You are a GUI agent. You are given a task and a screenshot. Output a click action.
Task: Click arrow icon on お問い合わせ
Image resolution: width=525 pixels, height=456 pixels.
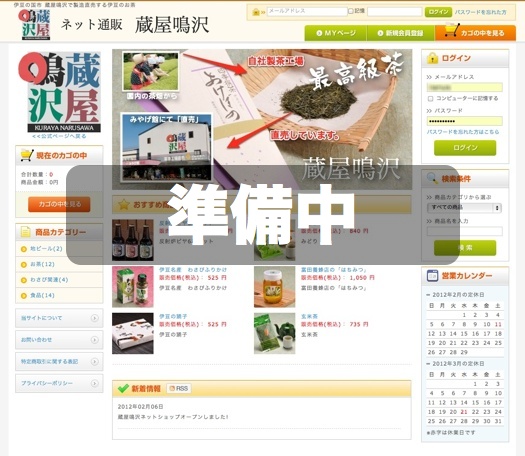[95, 340]
